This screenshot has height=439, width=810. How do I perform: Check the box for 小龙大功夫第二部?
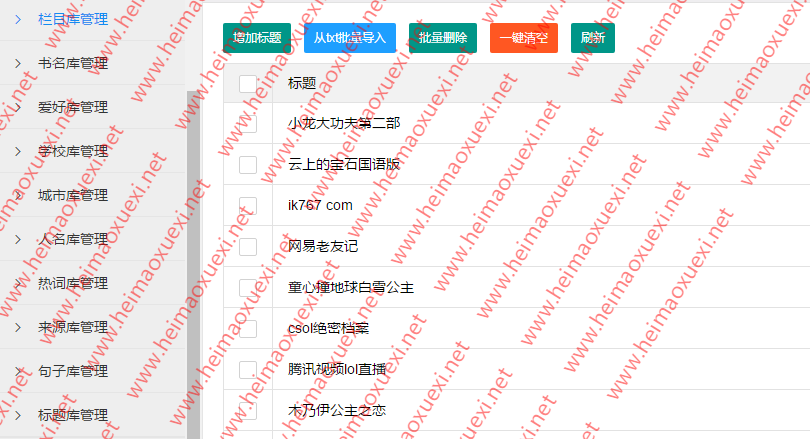(248, 124)
